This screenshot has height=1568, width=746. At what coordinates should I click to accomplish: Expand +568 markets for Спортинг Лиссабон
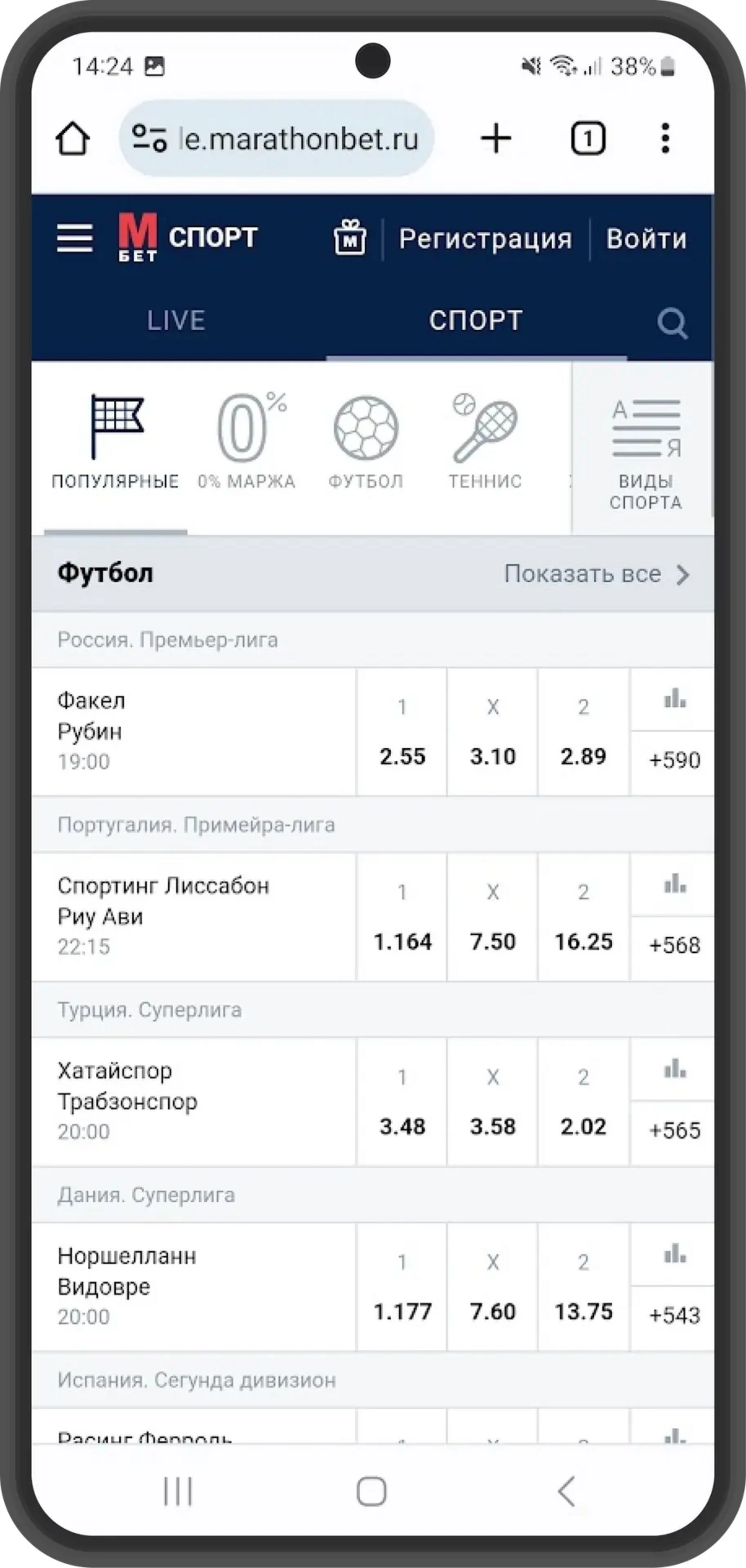pyautogui.click(x=674, y=945)
